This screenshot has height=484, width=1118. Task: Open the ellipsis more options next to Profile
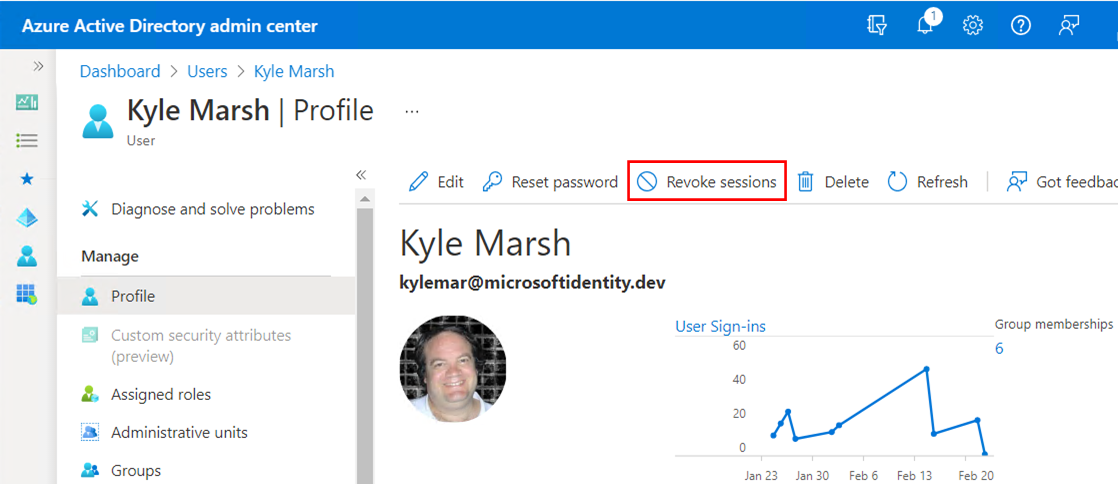point(411,112)
